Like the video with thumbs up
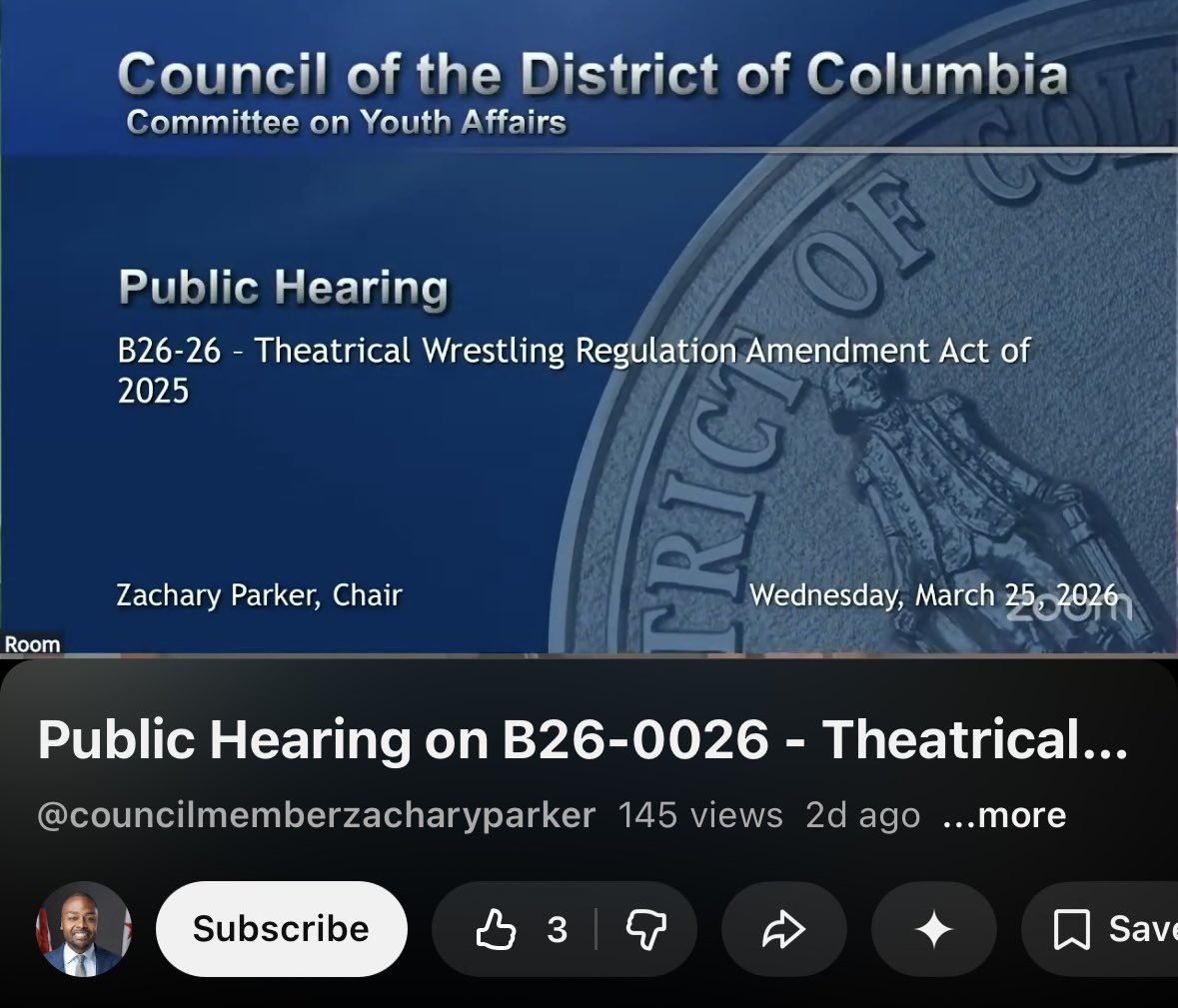The width and height of the screenshot is (1178, 1008). (x=497, y=929)
